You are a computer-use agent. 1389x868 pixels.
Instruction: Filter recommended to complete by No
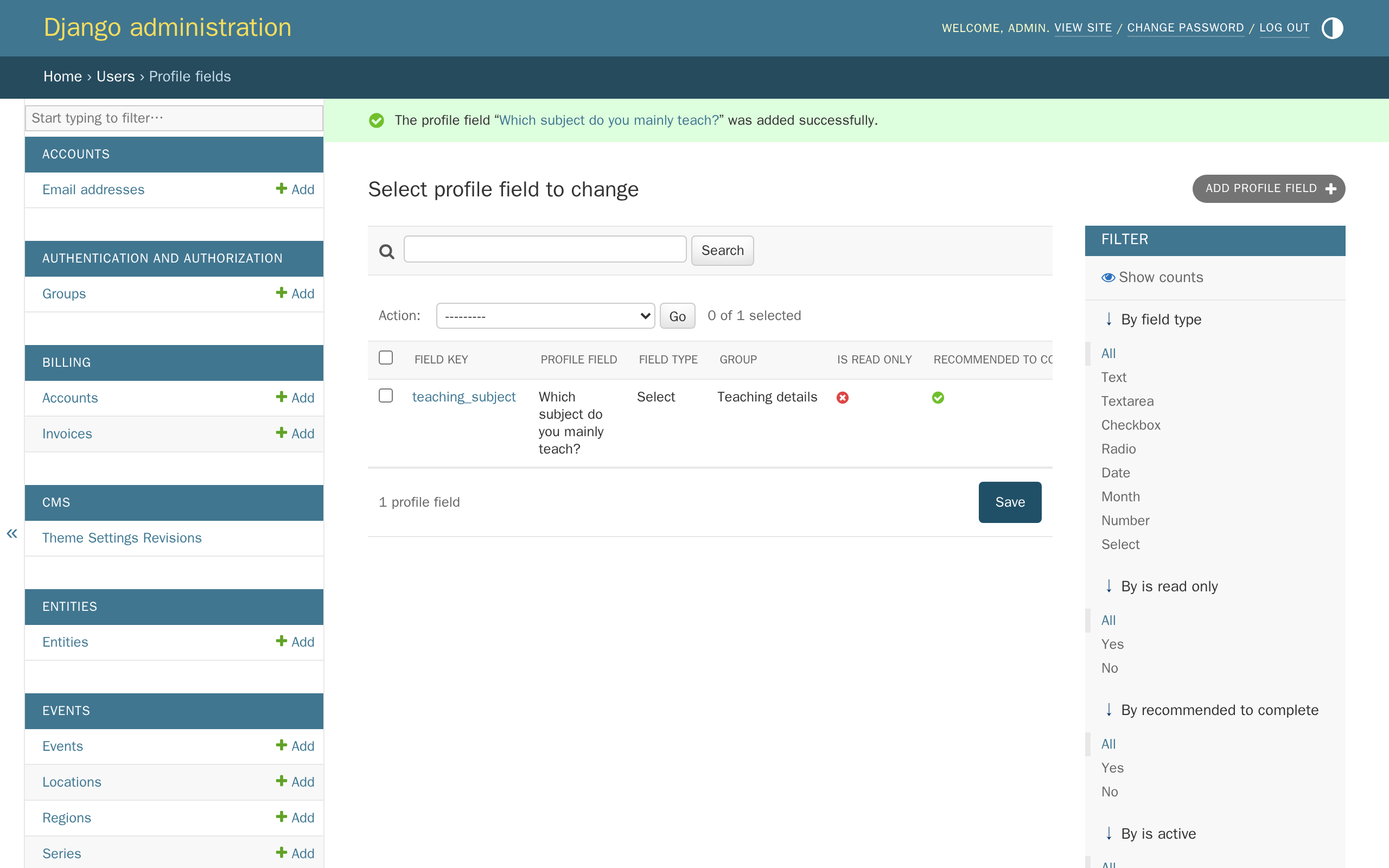pyautogui.click(x=1110, y=792)
